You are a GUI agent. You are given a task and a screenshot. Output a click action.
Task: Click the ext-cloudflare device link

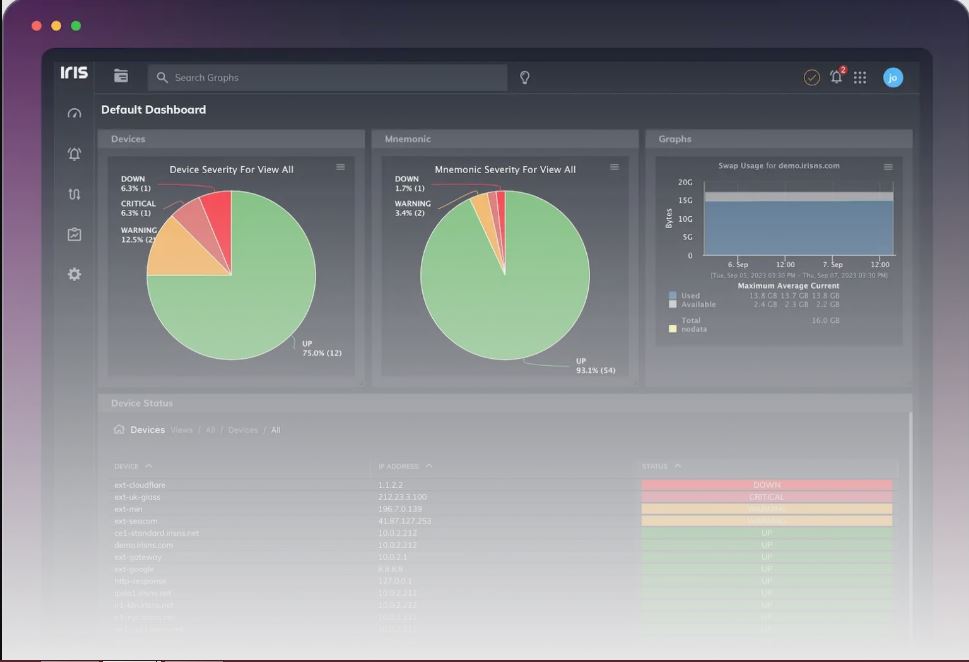coord(140,485)
